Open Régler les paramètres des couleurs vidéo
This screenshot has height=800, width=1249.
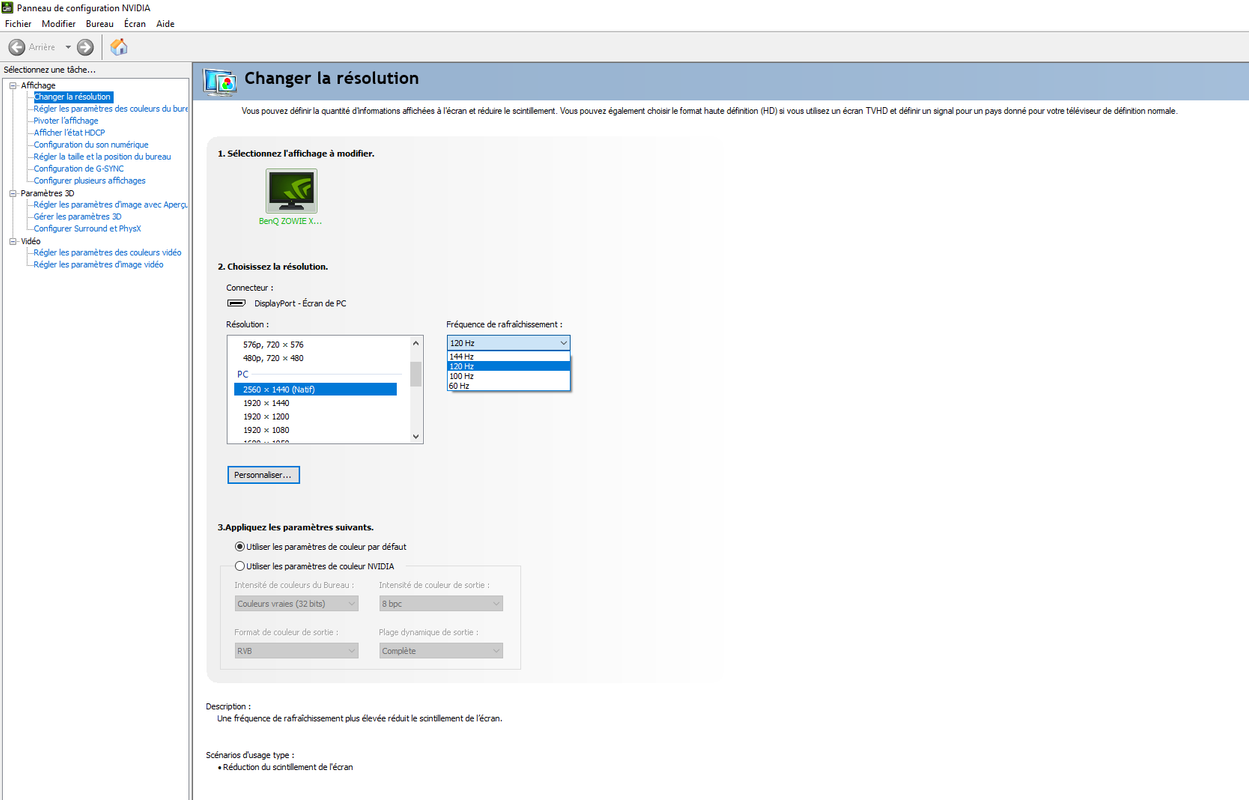point(107,253)
